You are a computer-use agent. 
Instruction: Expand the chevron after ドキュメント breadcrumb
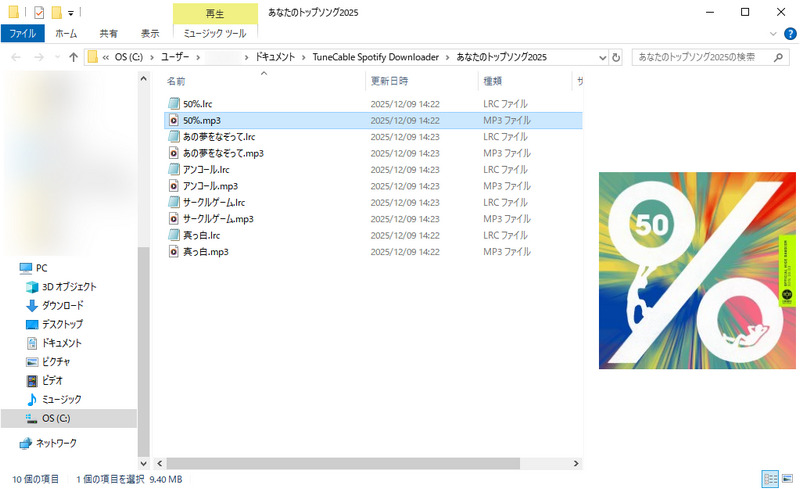(303, 57)
